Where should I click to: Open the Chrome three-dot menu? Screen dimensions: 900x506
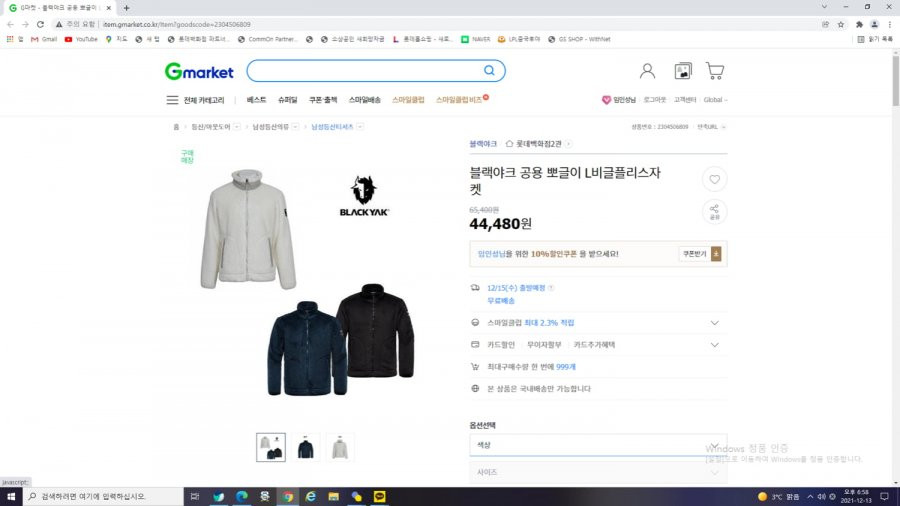pyautogui.click(x=890, y=24)
